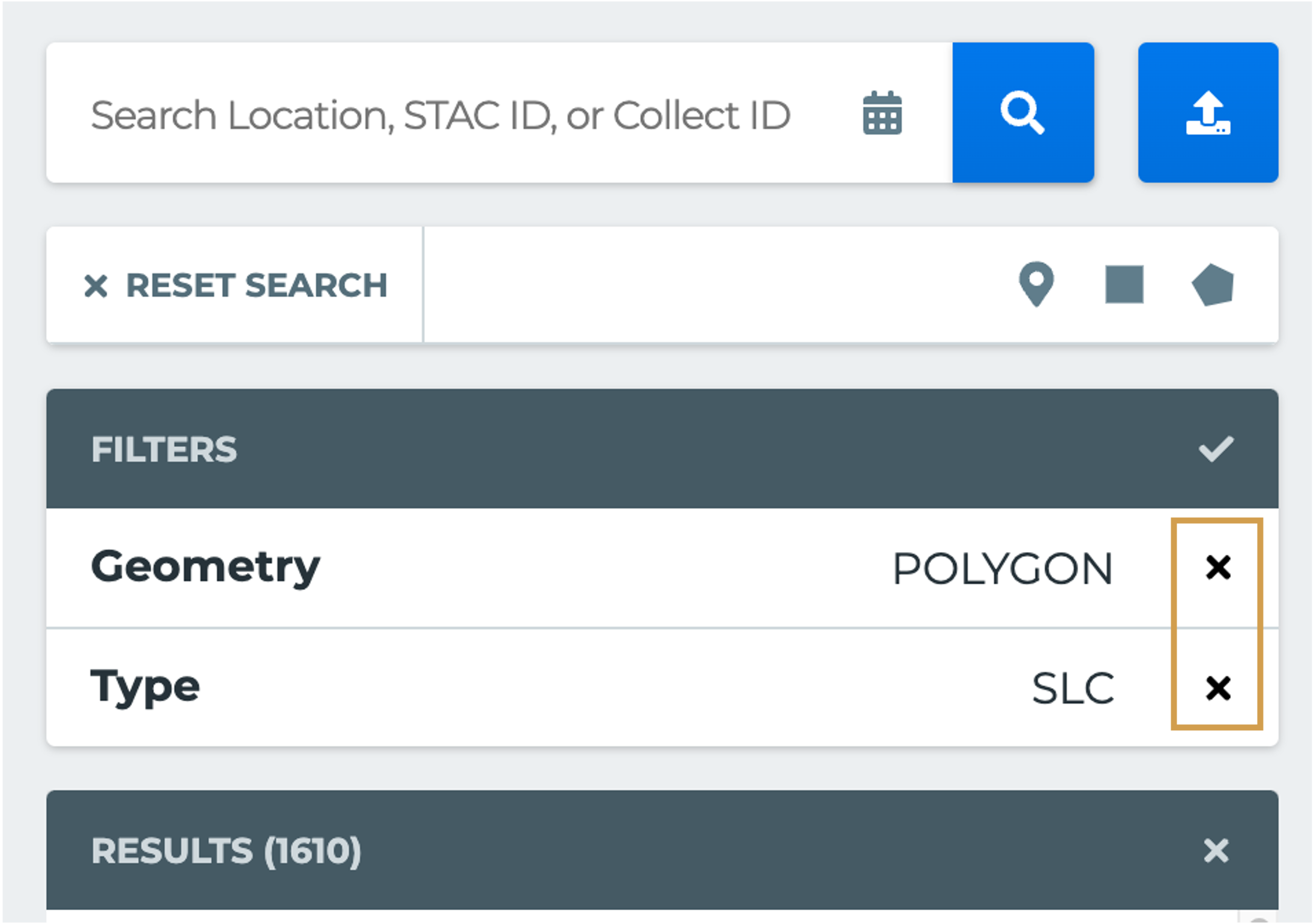Select the rectangle drawing tool
This screenshot has width=1314, height=924.
coord(1124,284)
